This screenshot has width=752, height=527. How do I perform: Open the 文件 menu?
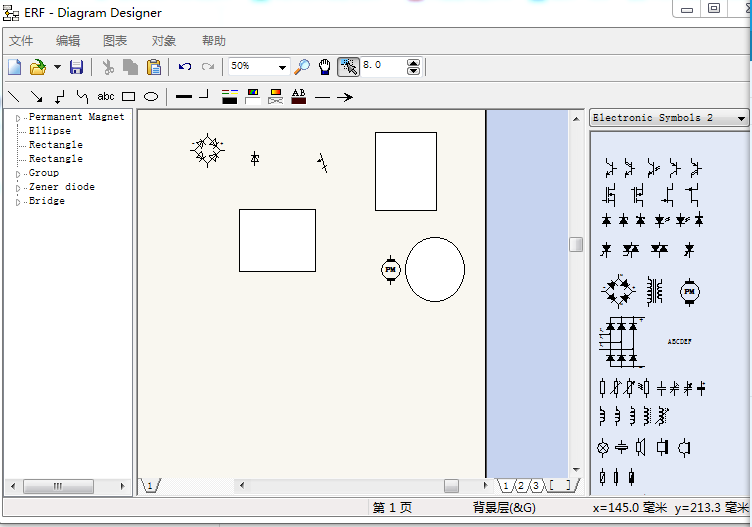[21, 41]
